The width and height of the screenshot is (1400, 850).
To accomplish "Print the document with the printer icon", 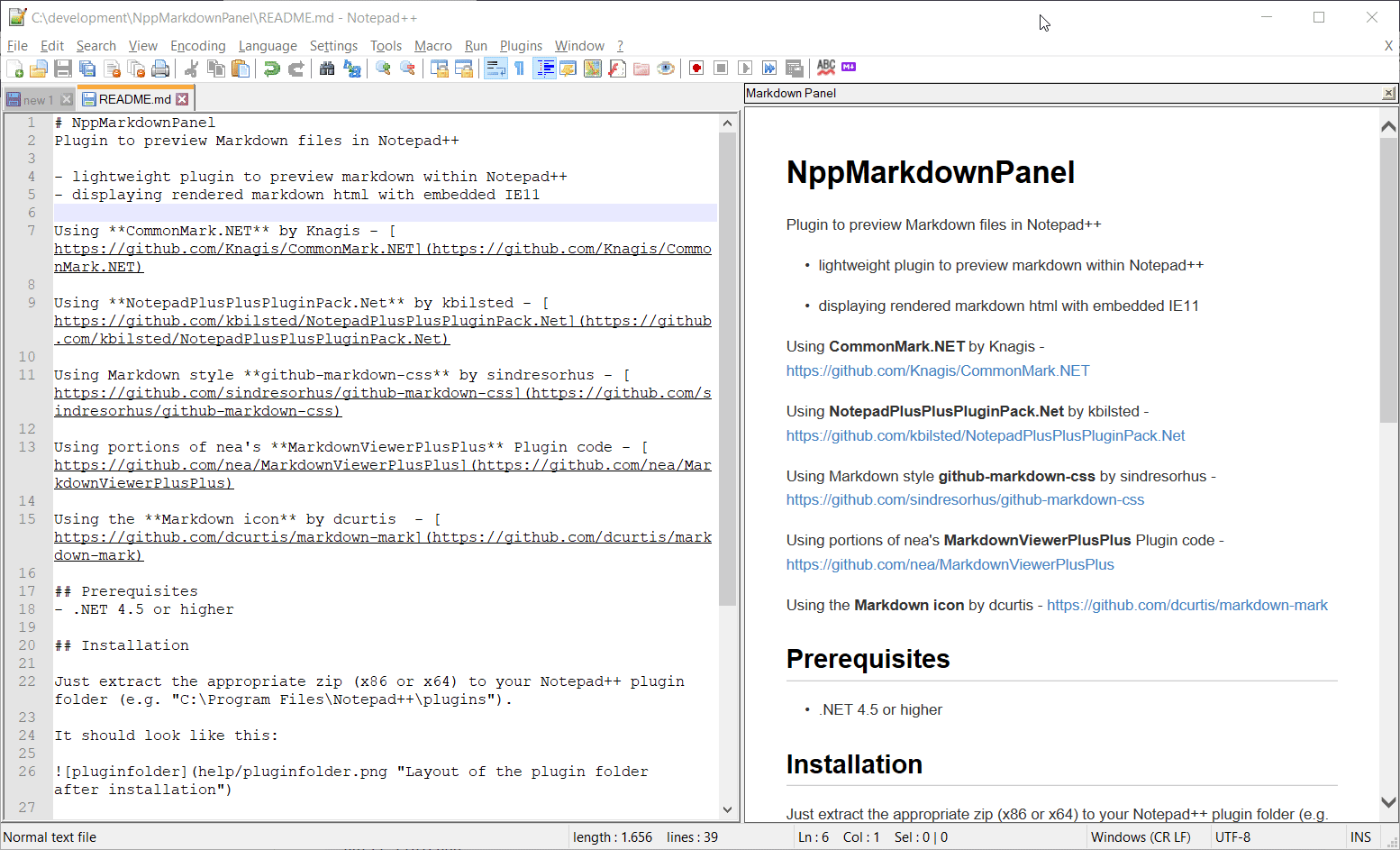I will coord(160,69).
